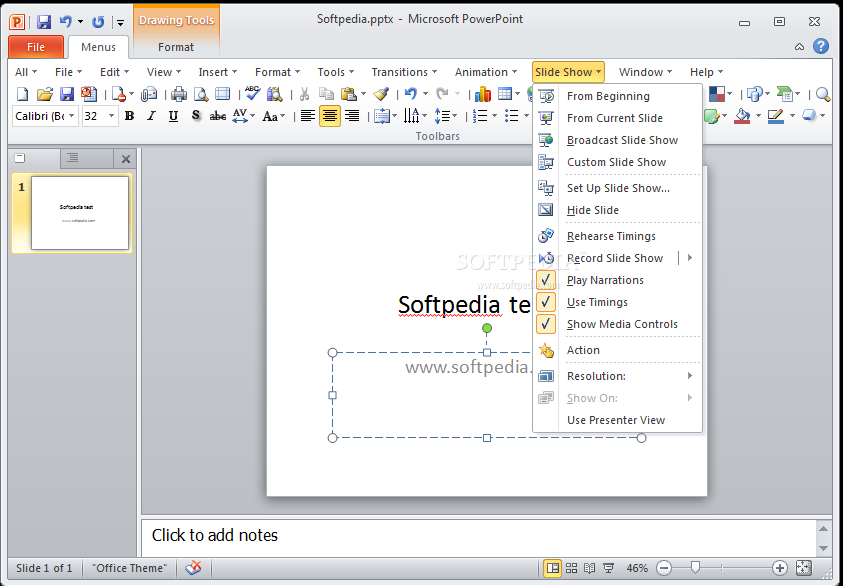The height and width of the screenshot is (586, 843).
Task: Click spell check status icon in status bar
Action: (x=192, y=568)
